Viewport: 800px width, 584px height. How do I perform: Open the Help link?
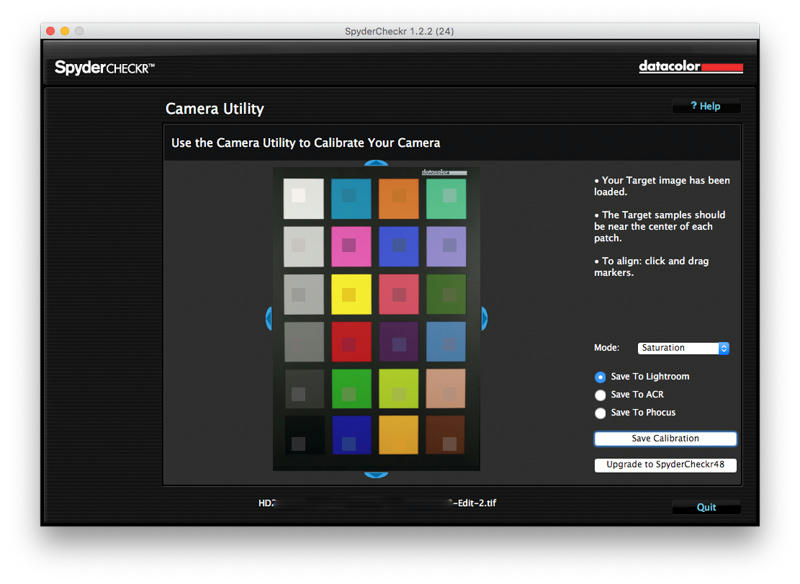[706, 106]
